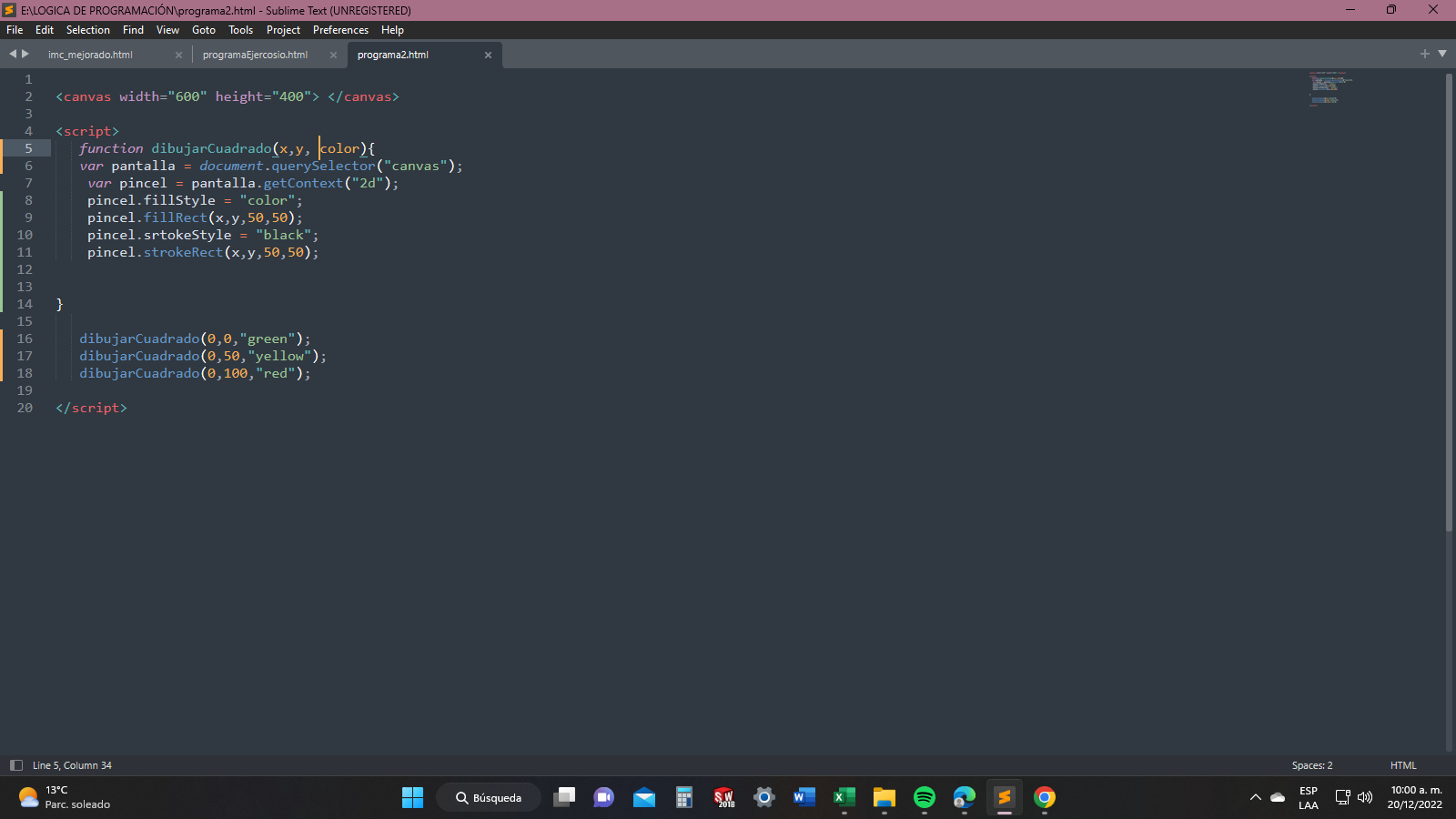This screenshot has width=1456, height=819.
Task: Open the clock showing 10:00 a. m.
Action: [1415, 798]
